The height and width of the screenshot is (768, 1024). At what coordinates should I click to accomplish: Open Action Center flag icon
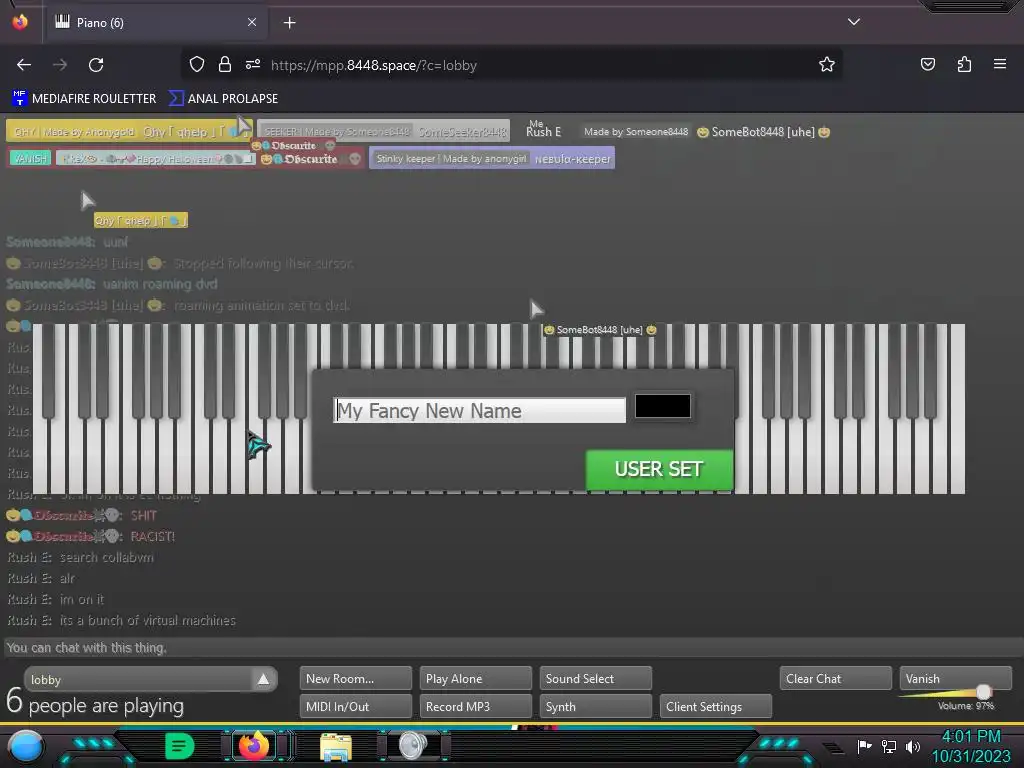tap(864, 746)
